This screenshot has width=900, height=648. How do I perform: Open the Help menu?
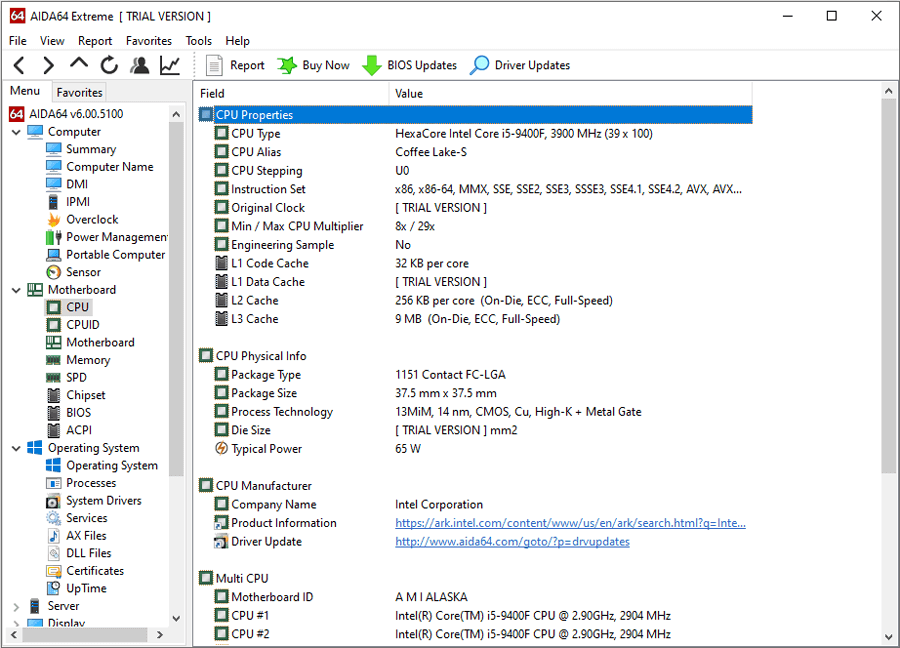click(237, 41)
